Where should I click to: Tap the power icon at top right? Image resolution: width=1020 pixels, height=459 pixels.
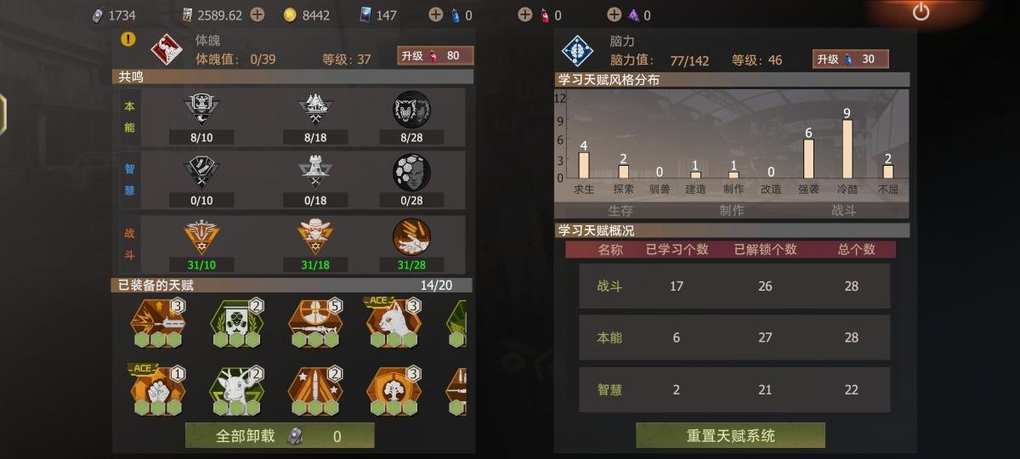coord(920,12)
